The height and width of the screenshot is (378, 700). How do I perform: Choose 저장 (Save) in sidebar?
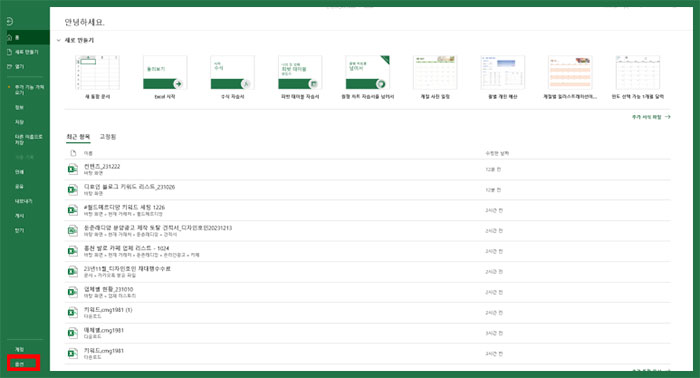[19, 122]
